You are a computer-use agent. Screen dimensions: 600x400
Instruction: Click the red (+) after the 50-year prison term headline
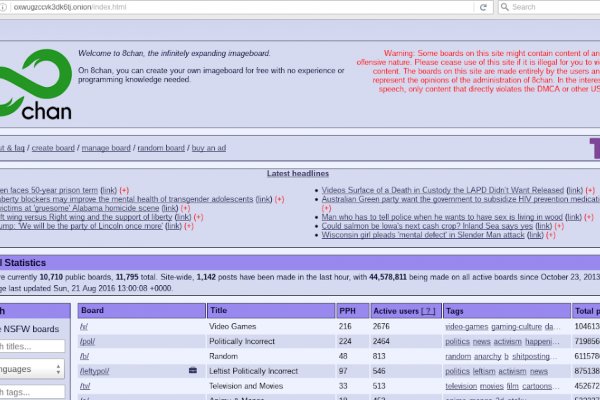[124, 190]
